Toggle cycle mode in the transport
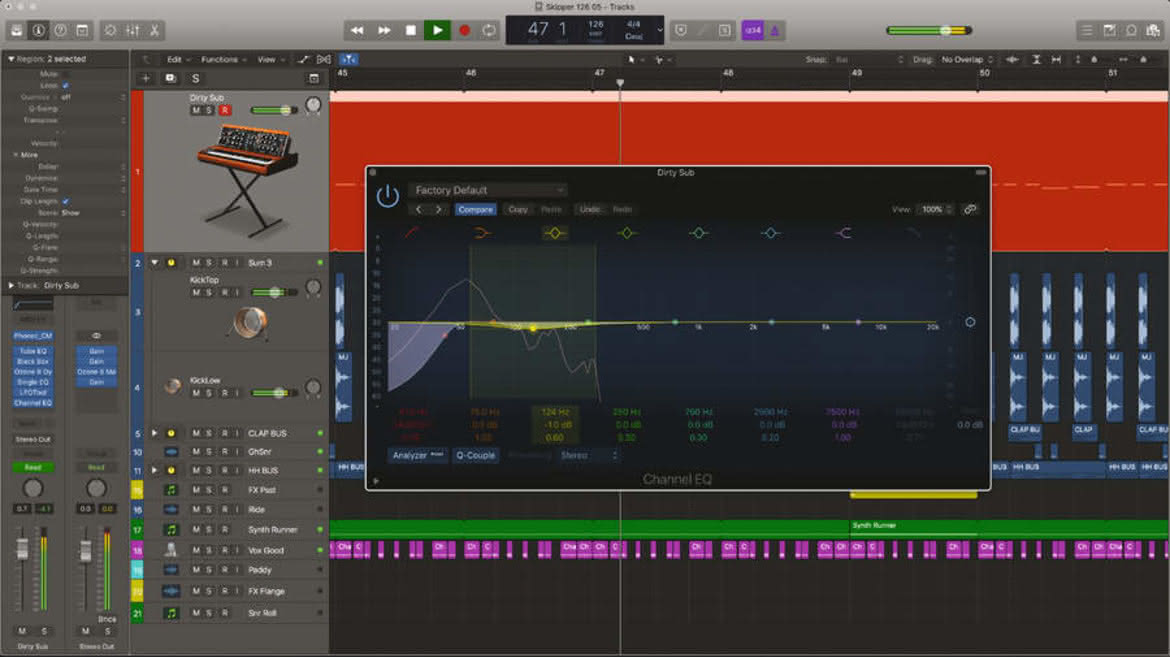The image size is (1170, 657). point(489,31)
